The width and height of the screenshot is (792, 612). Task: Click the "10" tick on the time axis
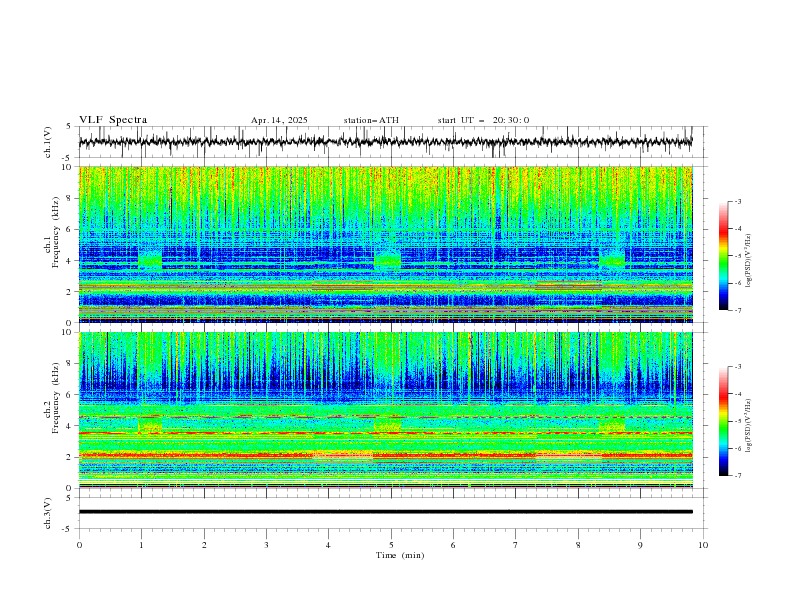[x=703, y=545]
